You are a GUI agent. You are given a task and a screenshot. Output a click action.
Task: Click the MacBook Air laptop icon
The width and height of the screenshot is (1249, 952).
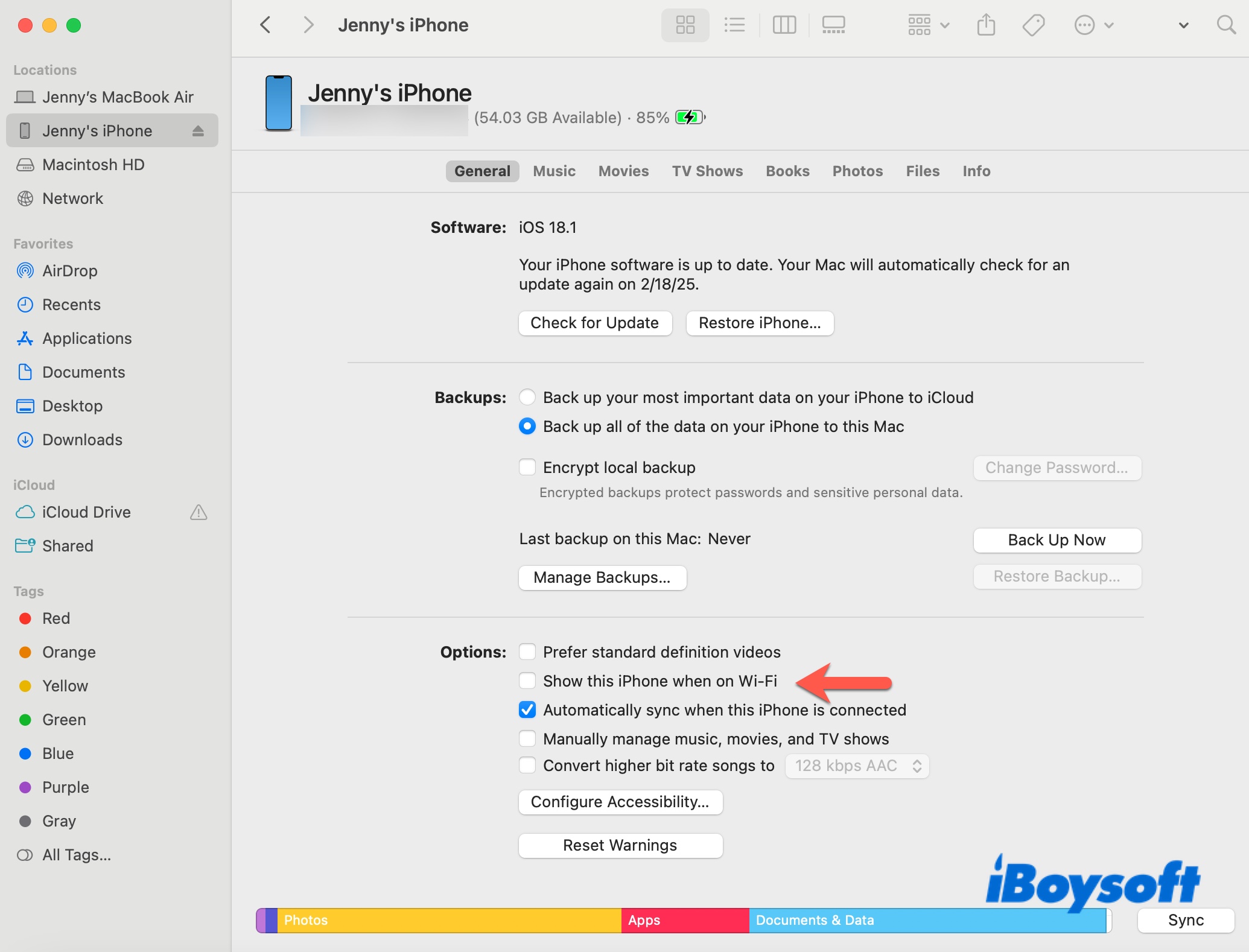(25, 97)
